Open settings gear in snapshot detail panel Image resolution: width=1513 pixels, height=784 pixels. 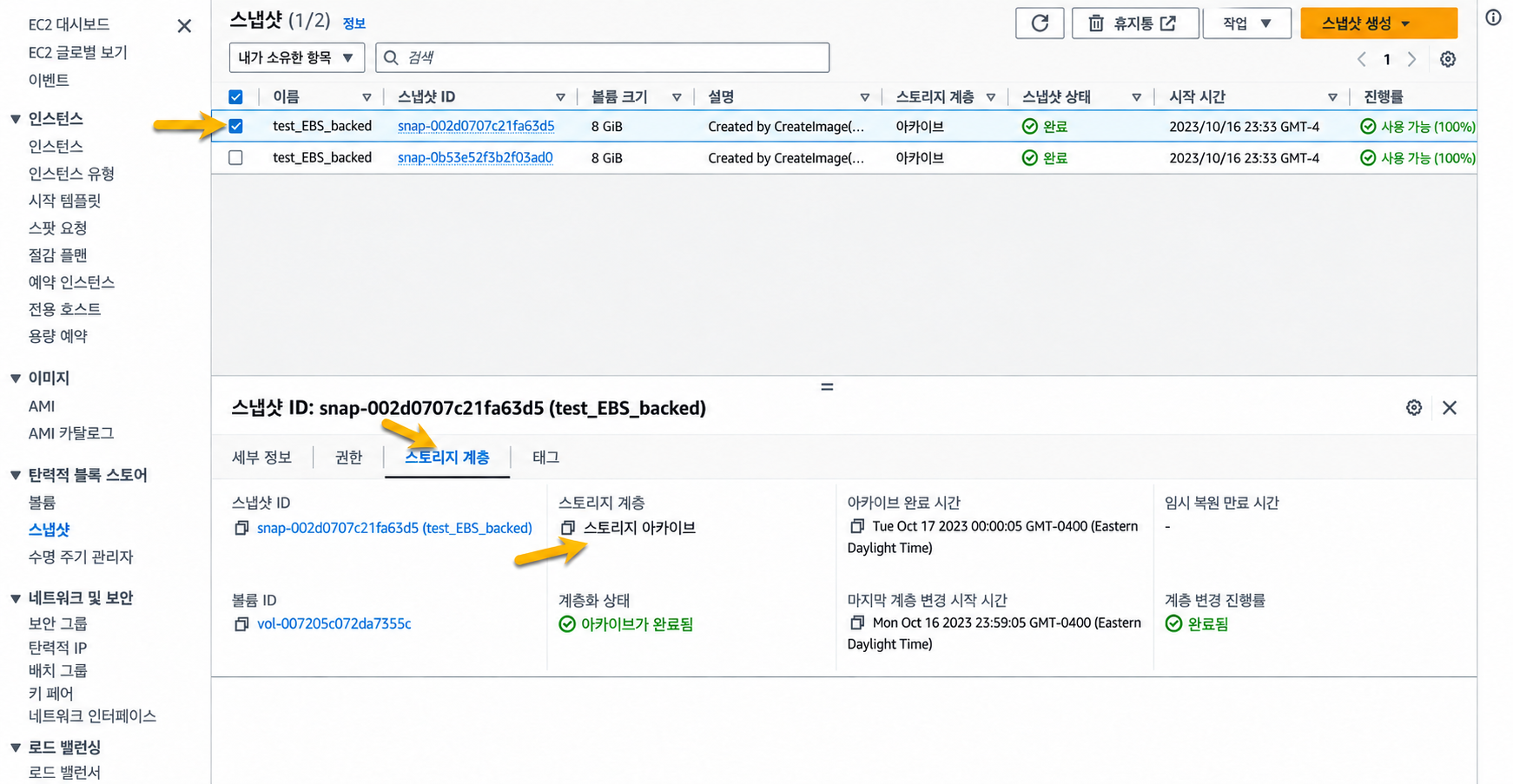(x=1414, y=408)
